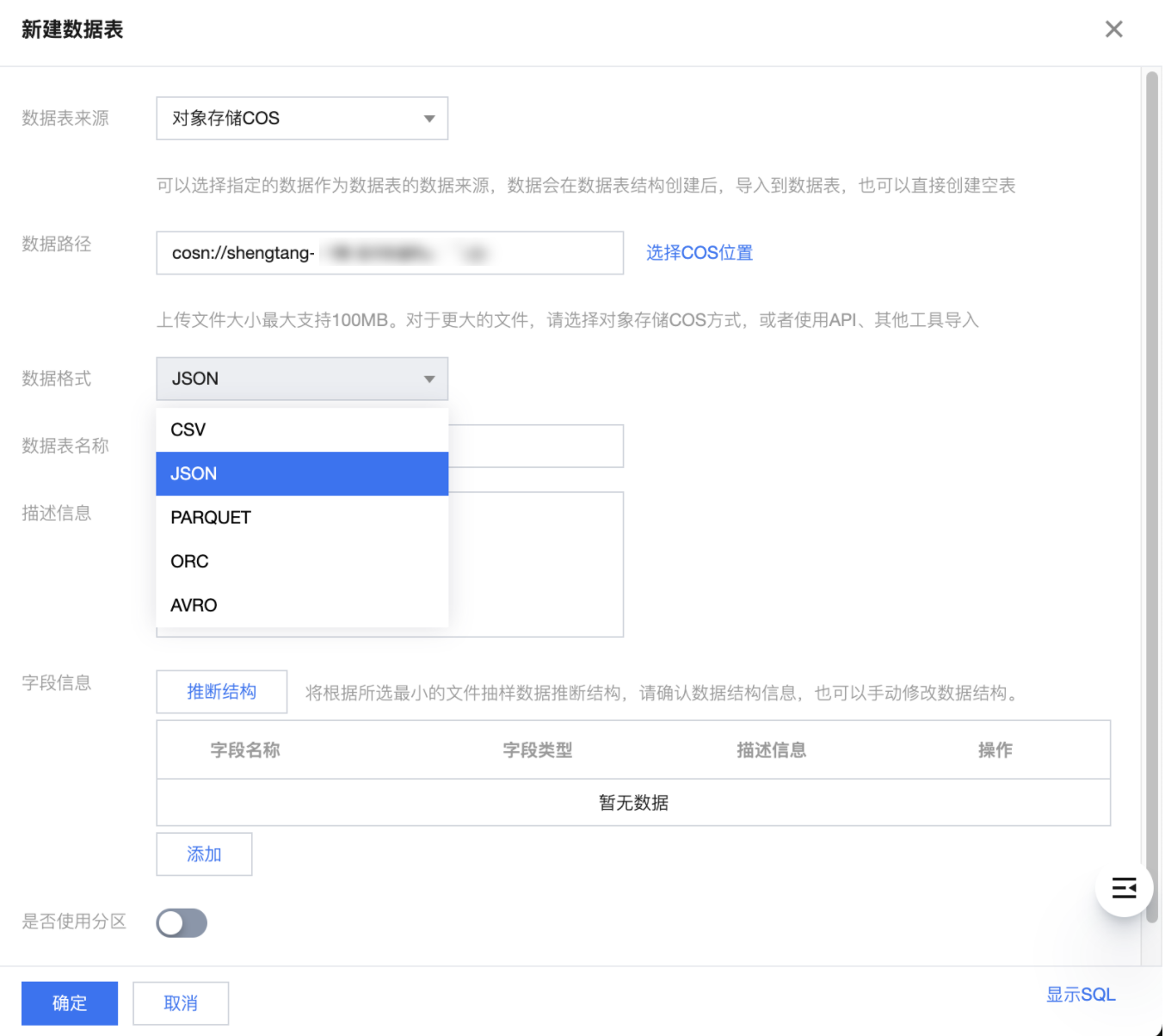1165x1036 pixels.
Task: Toggle the 是否使用分区 switch
Action: pos(182,922)
